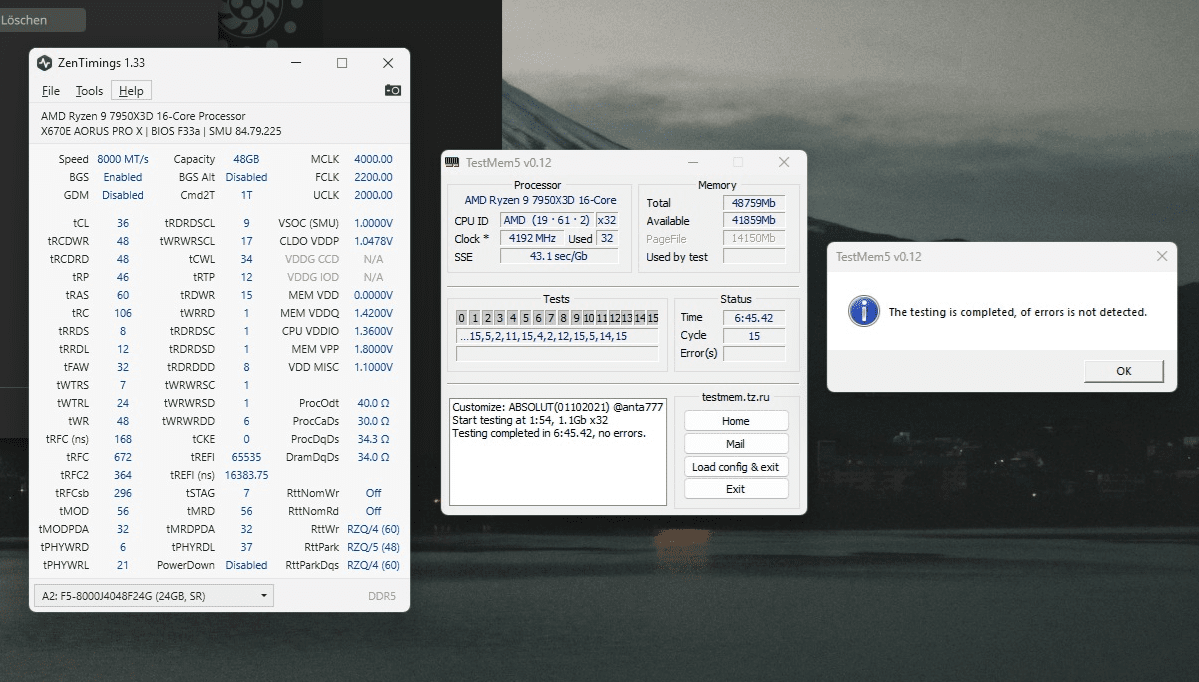Click the CLDO VDDP 1.0478V value
The width and height of the screenshot is (1199, 682).
click(373, 241)
